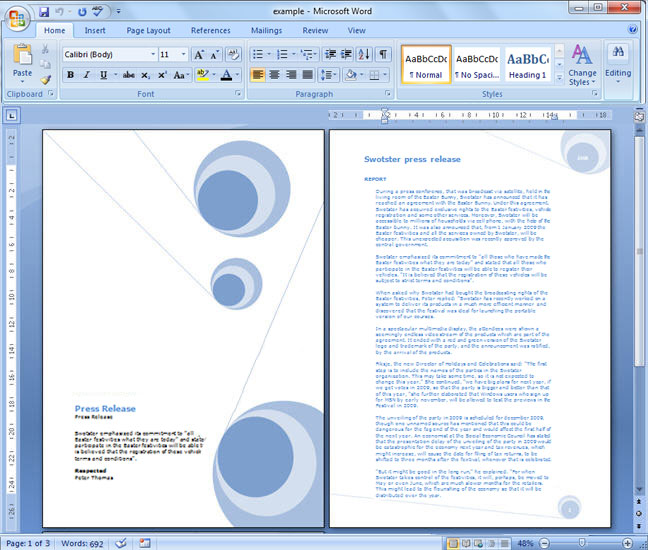648x550 pixels.
Task: Toggle ruler view icon above scrollbar
Action: 639,116
